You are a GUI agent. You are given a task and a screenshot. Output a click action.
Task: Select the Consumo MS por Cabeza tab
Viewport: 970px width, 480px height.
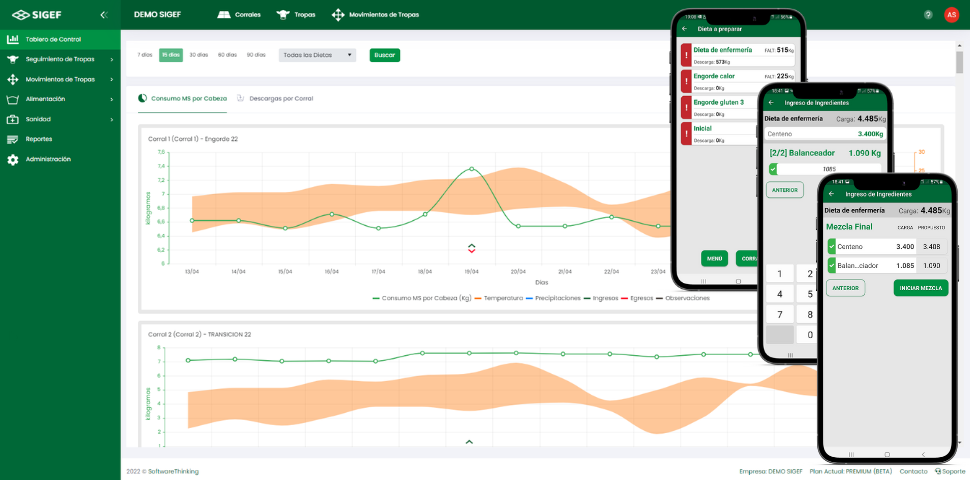coord(183,99)
